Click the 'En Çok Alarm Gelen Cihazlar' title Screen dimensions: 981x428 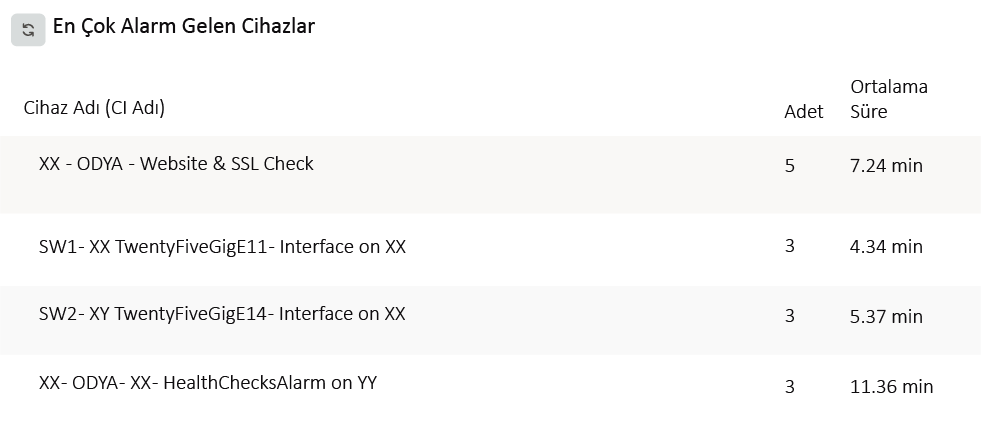[x=183, y=27]
